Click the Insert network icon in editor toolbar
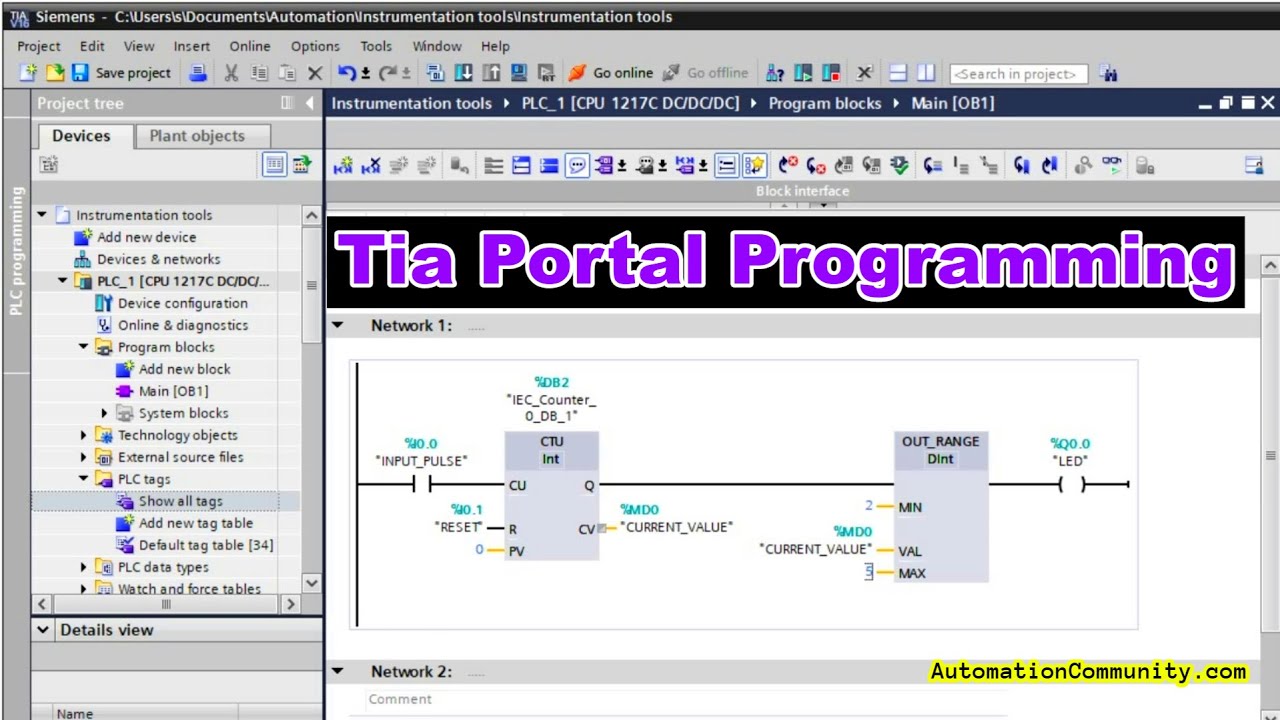Viewport: 1280px width, 720px height. click(343, 166)
